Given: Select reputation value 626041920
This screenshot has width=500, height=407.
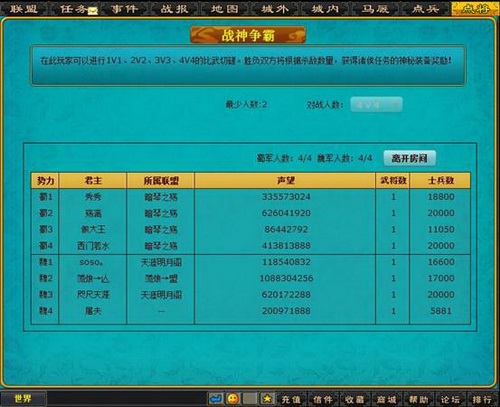Looking at the screenshot, I should (286, 213).
